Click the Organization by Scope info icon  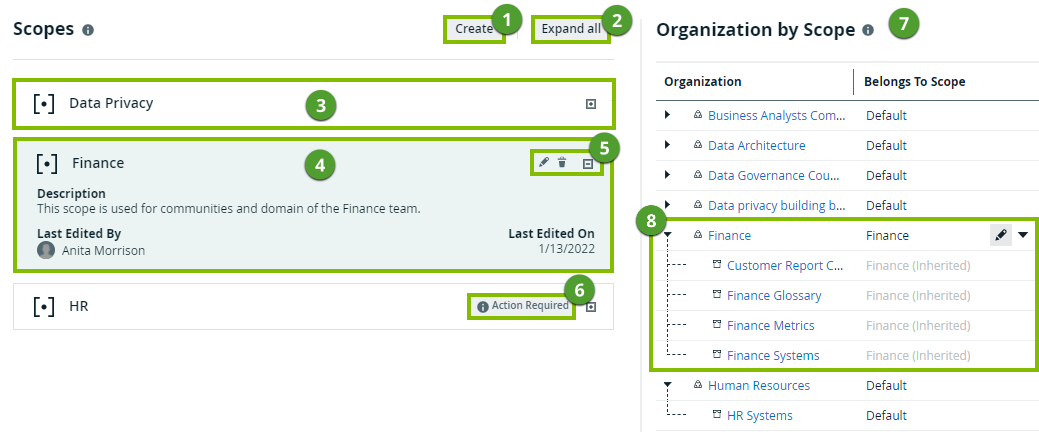click(x=868, y=30)
